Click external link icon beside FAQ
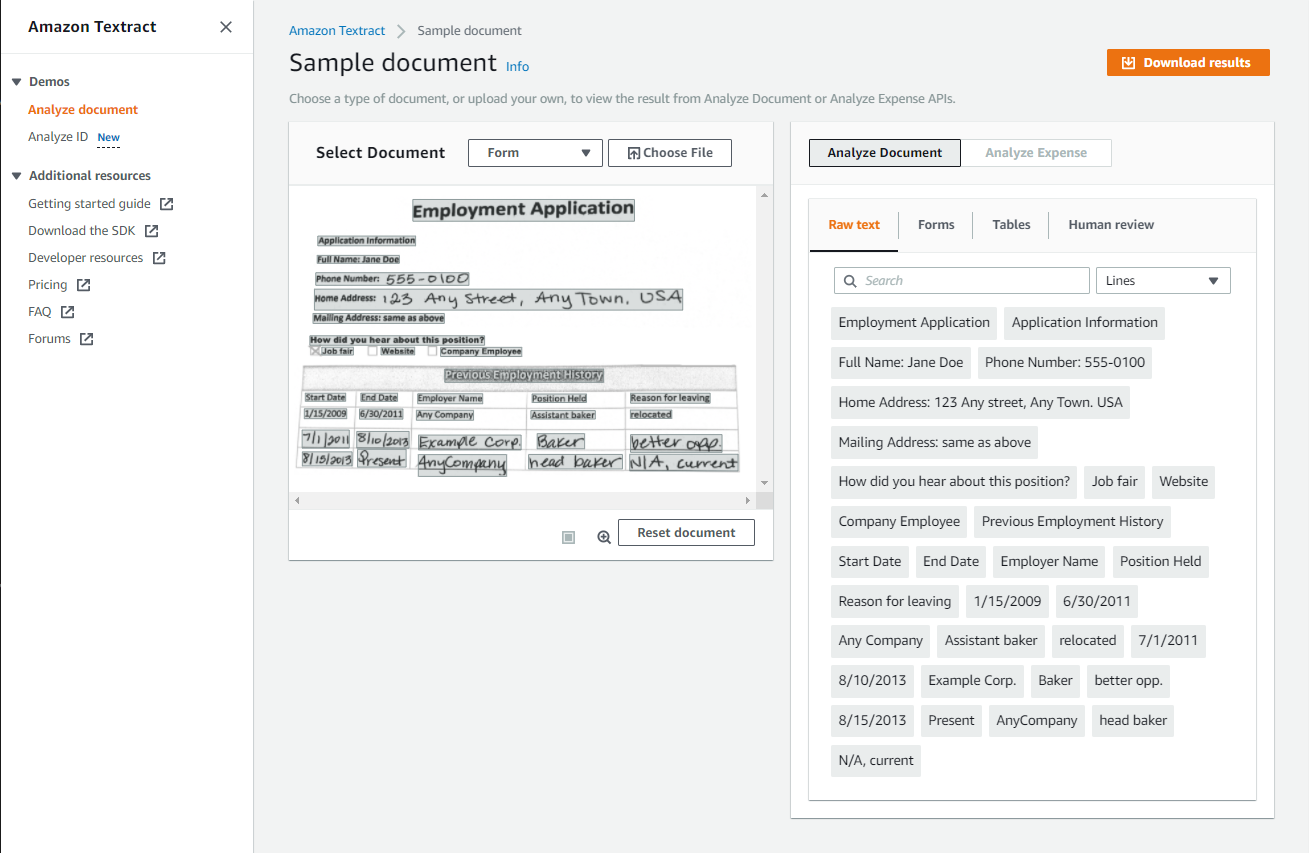1309x853 pixels. pos(67,312)
